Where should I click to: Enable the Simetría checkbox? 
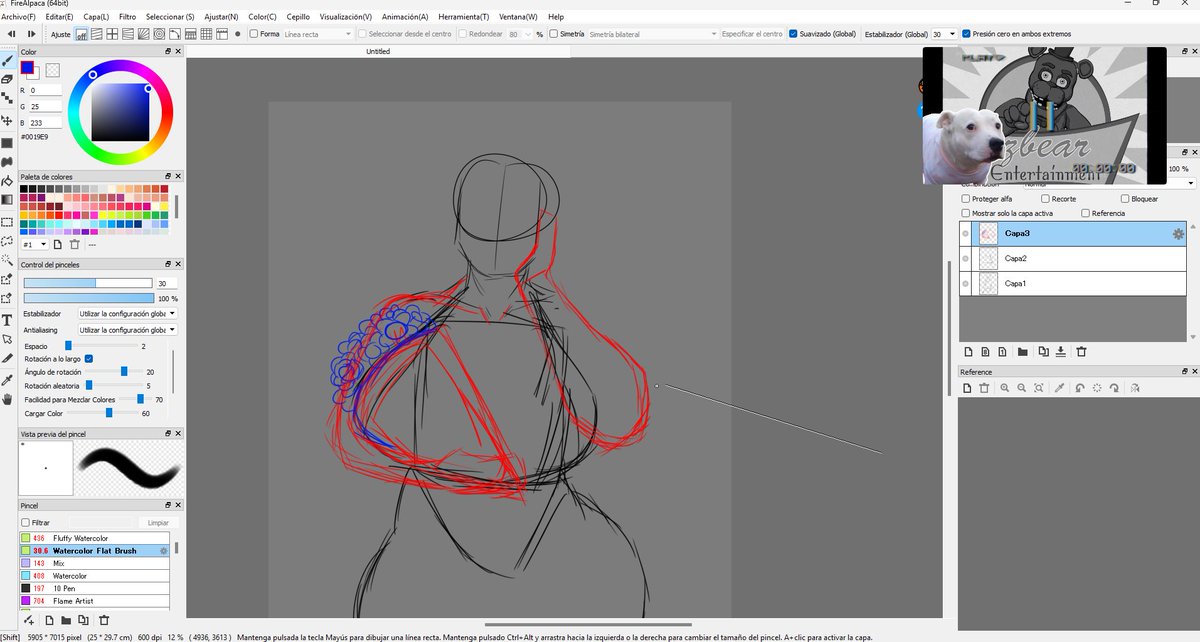coord(552,34)
